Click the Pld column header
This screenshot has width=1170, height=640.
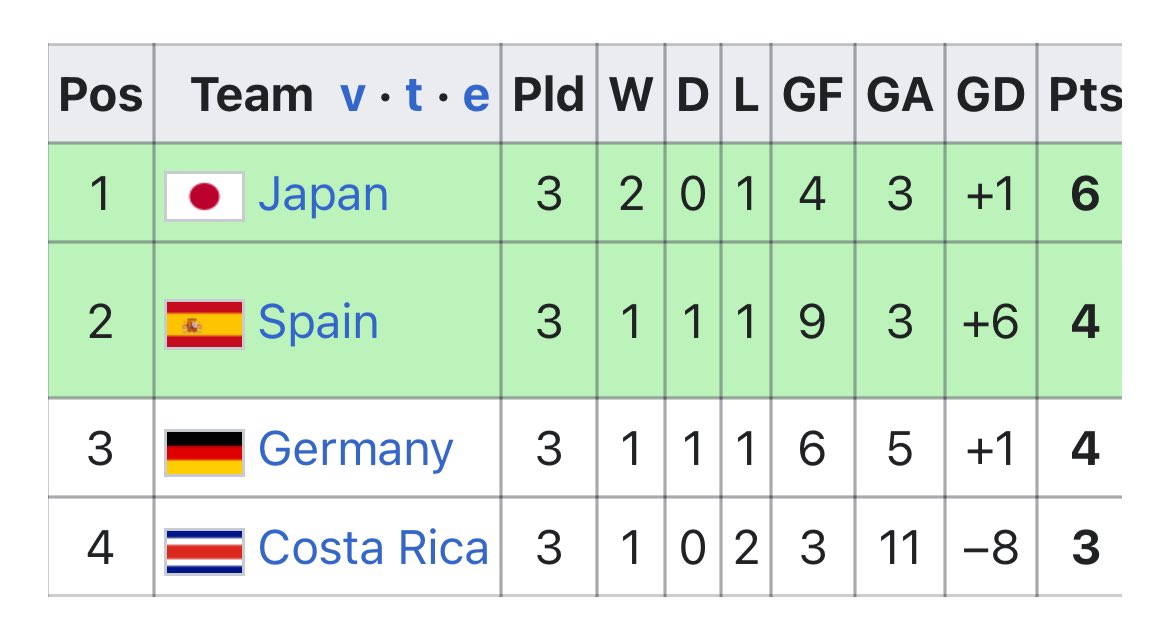[x=548, y=95]
